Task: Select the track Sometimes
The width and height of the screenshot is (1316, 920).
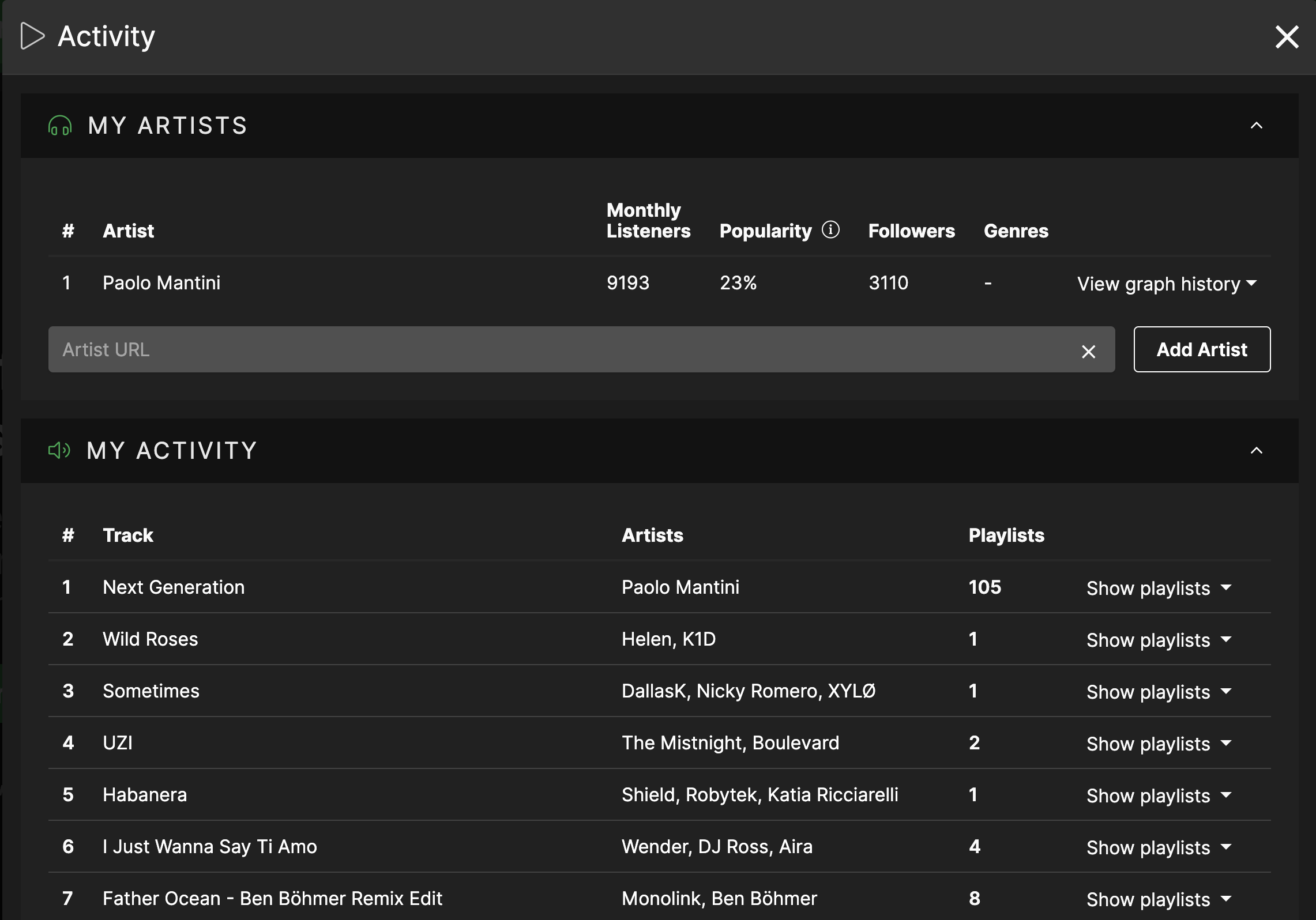Action: coord(151,691)
